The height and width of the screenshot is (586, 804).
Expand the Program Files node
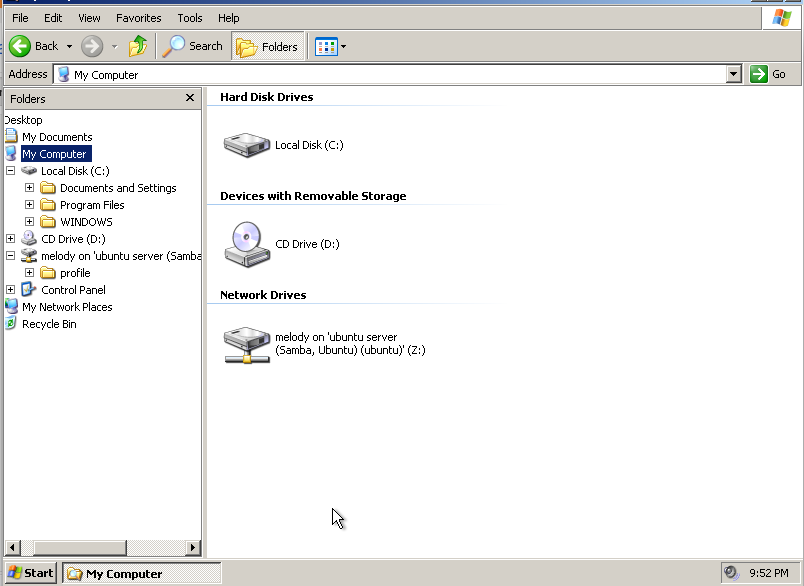(30, 205)
